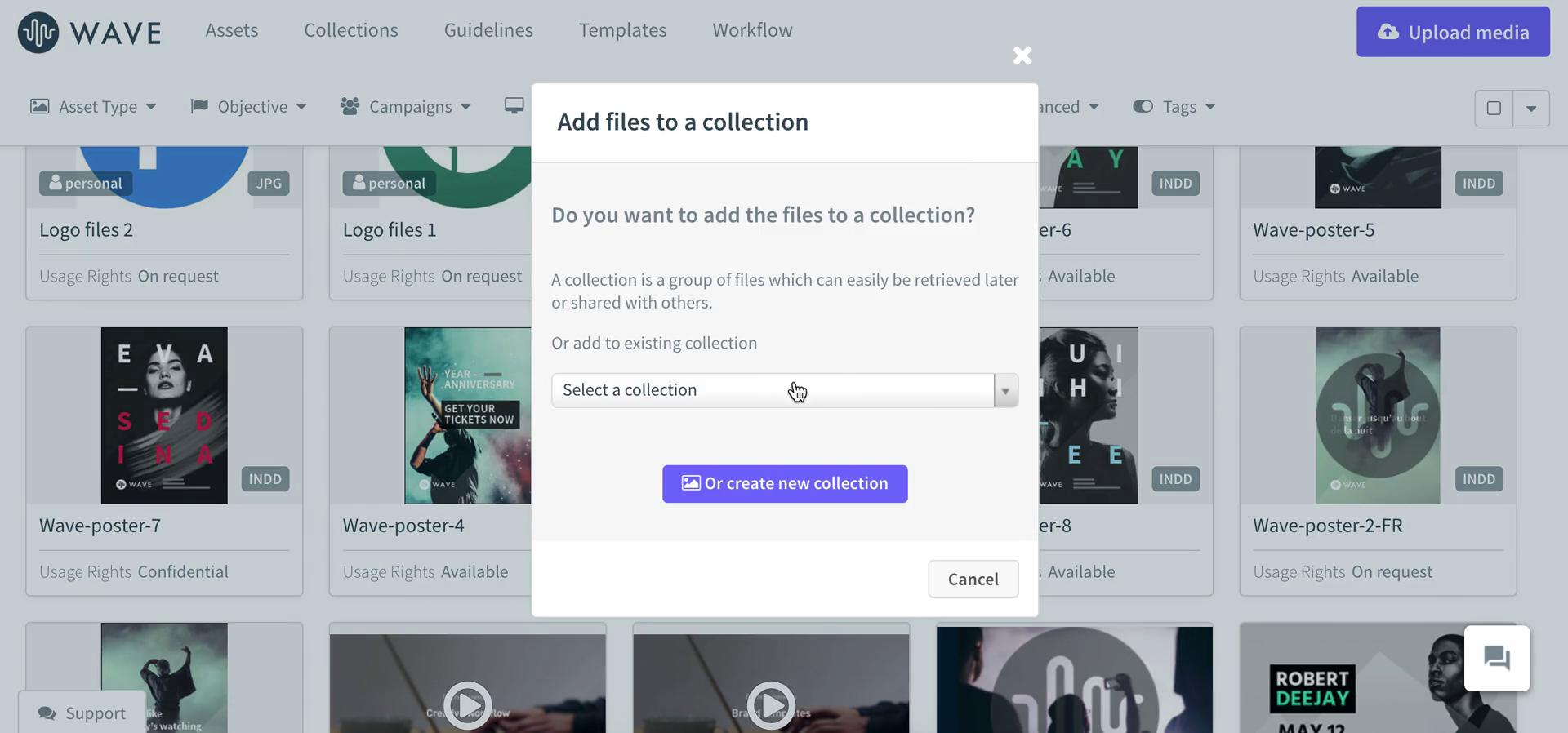Open the dancer poster thumbnail in bottom row
This screenshot has width=1568, height=733.
(x=164, y=678)
